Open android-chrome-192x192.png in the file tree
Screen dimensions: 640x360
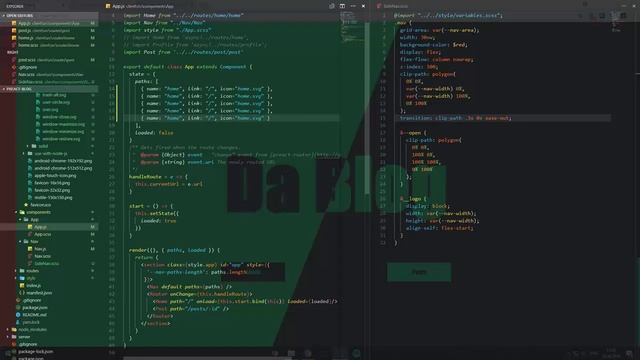point(63,161)
